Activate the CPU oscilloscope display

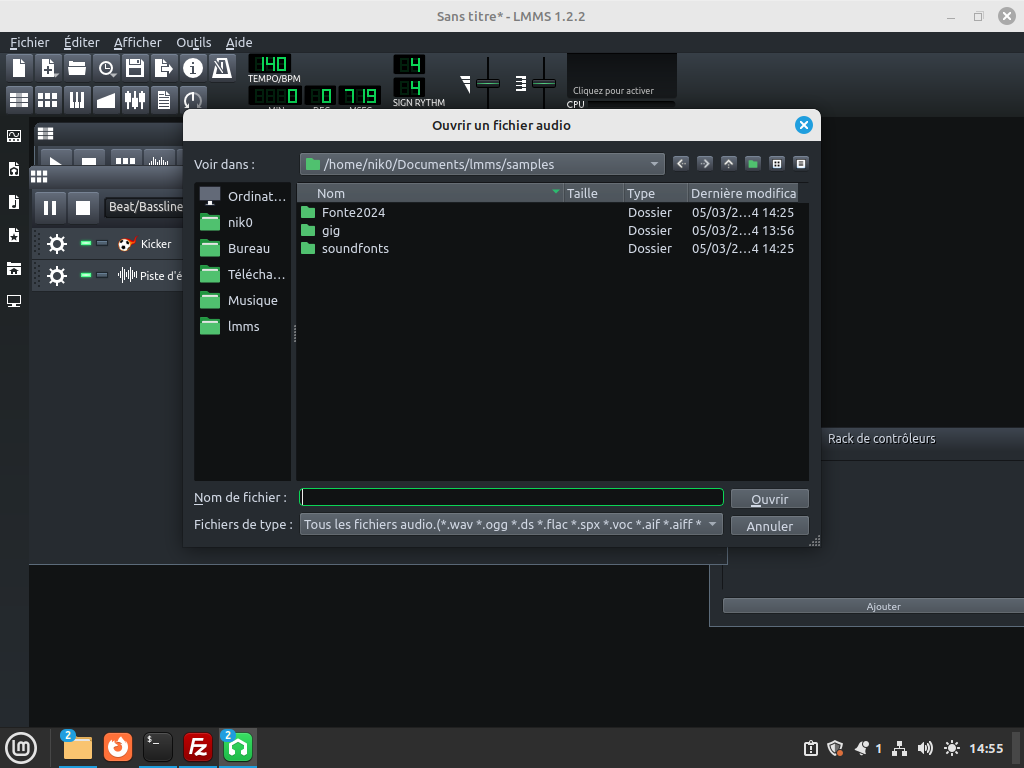click(x=621, y=76)
